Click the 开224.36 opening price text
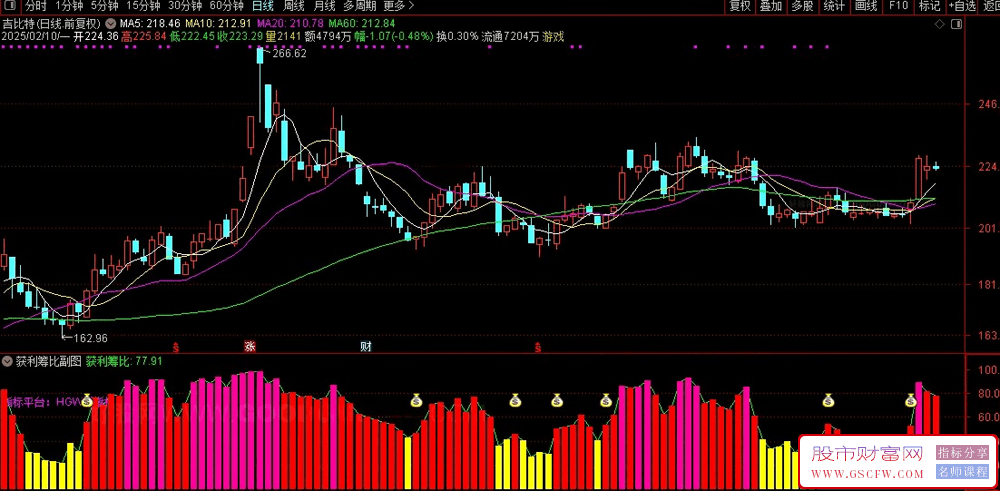This screenshot has width=1000, height=491. (x=96, y=36)
